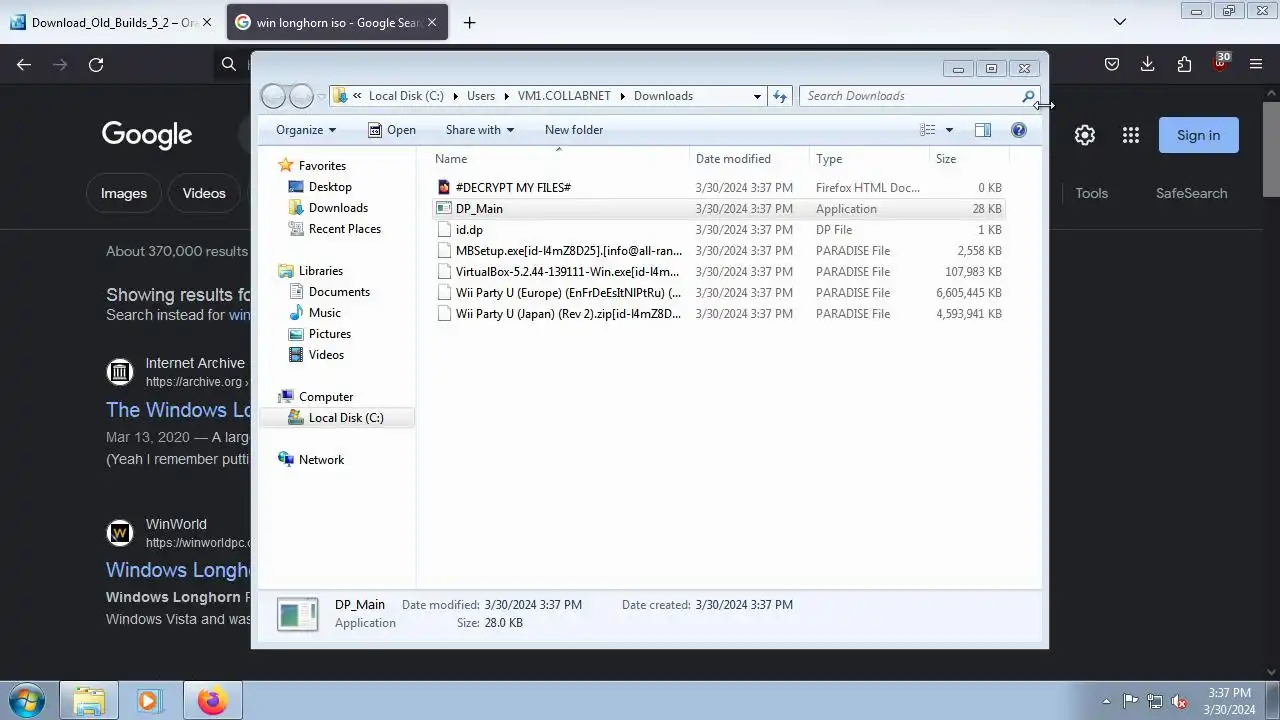The height and width of the screenshot is (720, 1280).
Task: Open Explorer help icon
Action: (x=1019, y=130)
